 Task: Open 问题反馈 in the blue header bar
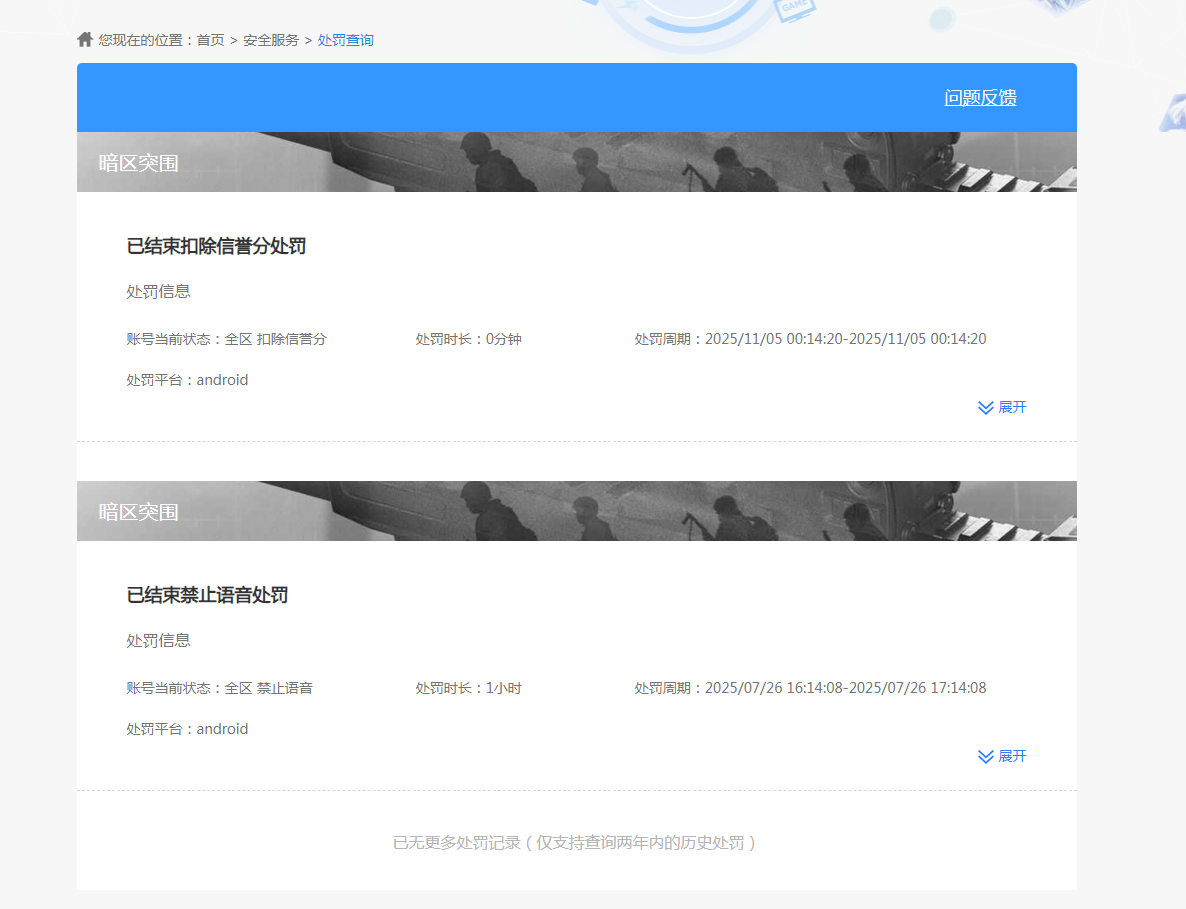[981, 98]
